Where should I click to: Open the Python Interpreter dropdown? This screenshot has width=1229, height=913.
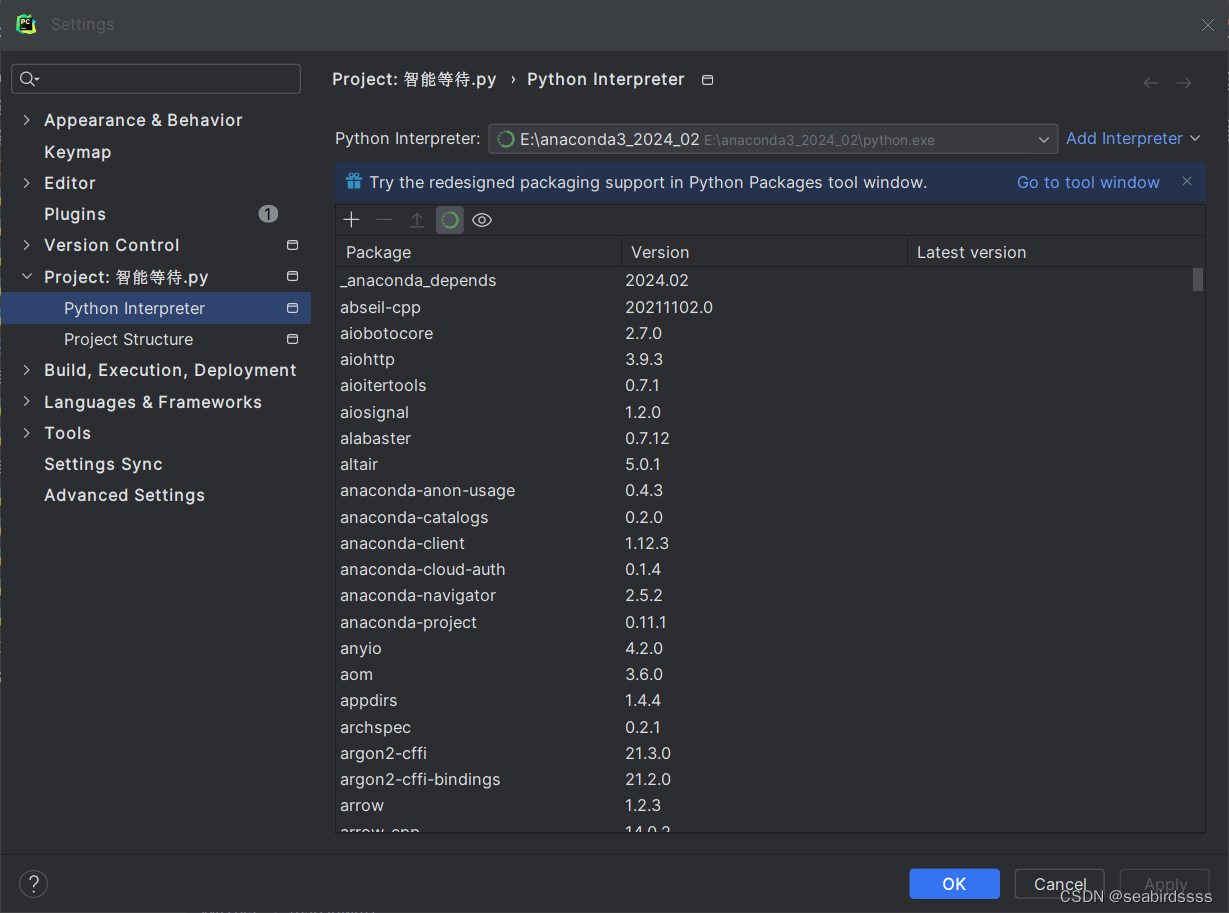[773, 139]
